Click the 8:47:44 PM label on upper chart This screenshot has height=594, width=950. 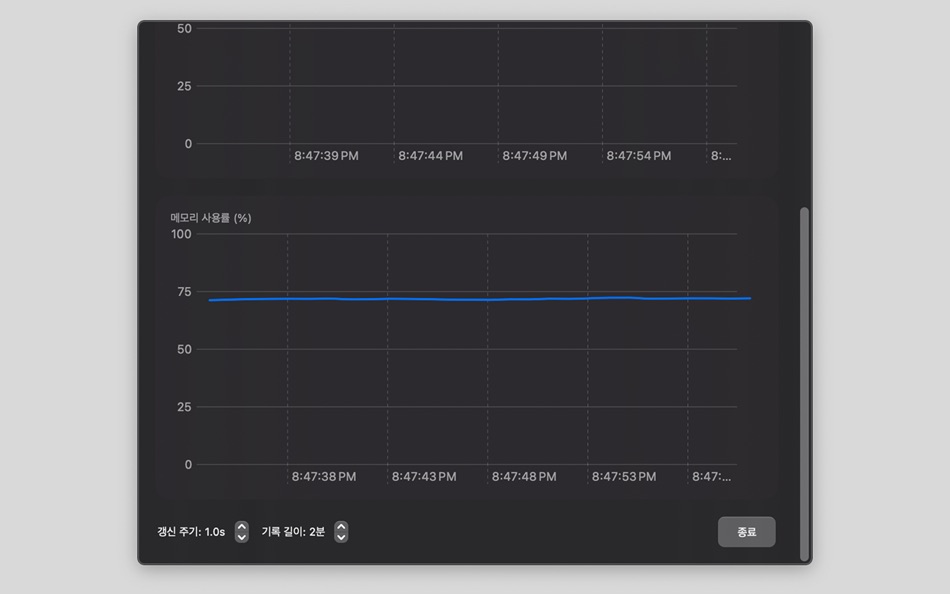click(x=430, y=156)
